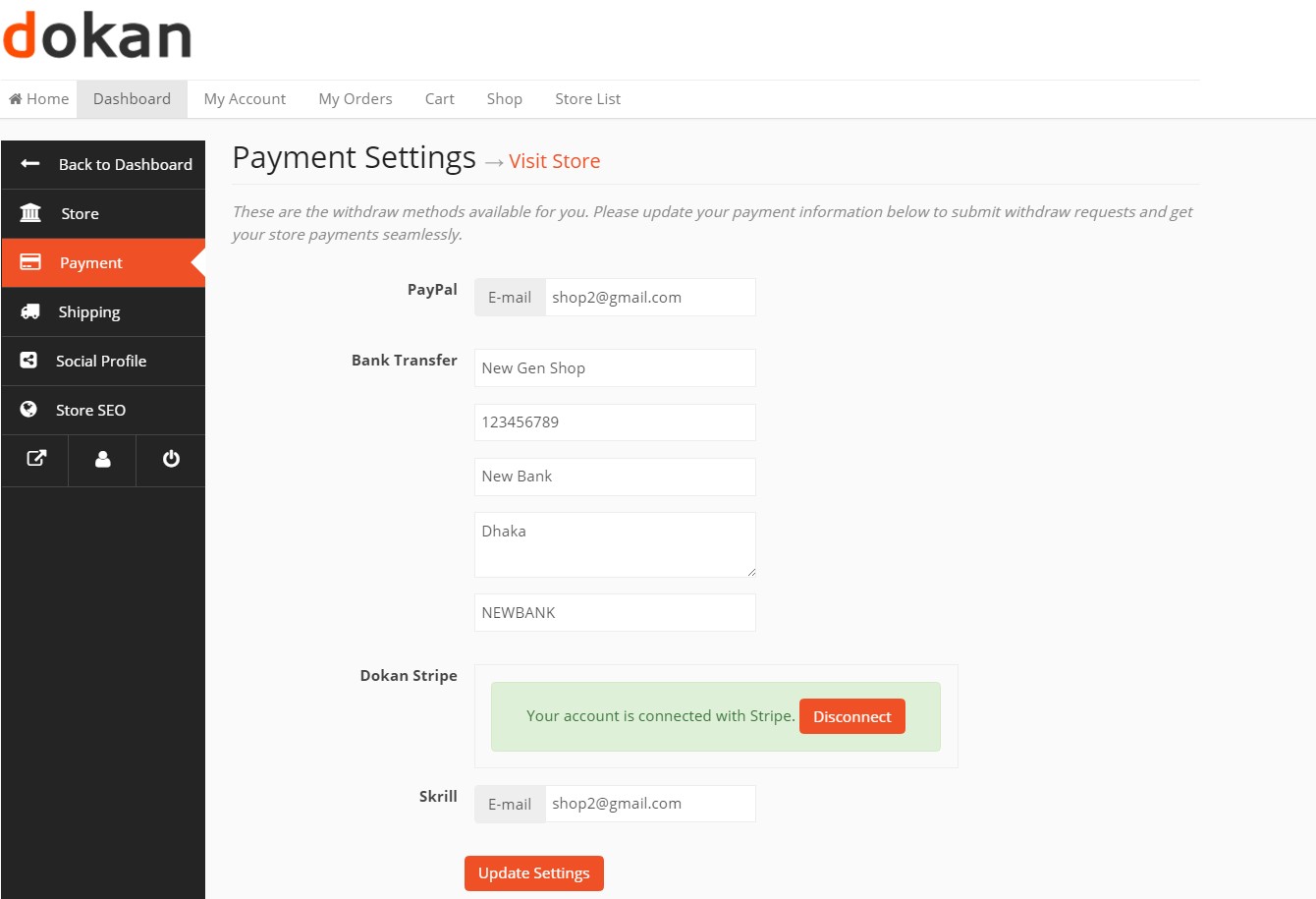1316x899 pixels.
Task: Click the Store SEO globe icon
Action: [x=28, y=410]
